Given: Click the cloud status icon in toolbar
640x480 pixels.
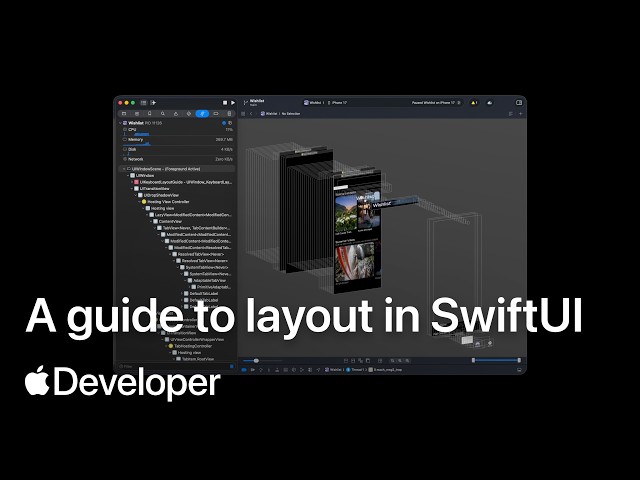Looking at the screenshot, I should click(490, 103).
